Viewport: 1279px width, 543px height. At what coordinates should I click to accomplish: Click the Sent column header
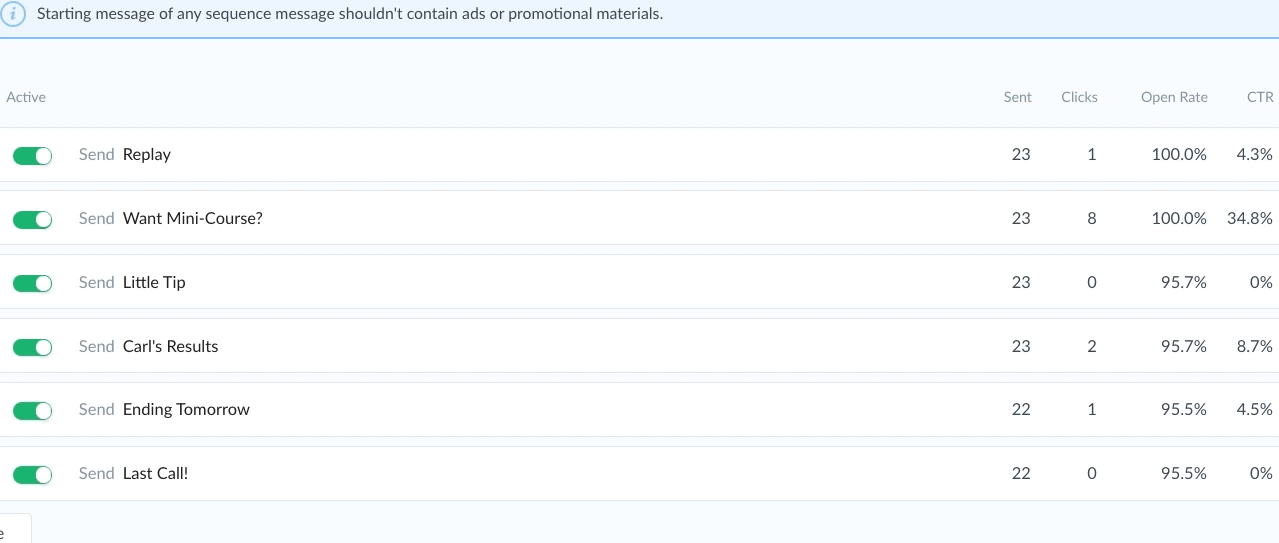[x=1017, y=97]
